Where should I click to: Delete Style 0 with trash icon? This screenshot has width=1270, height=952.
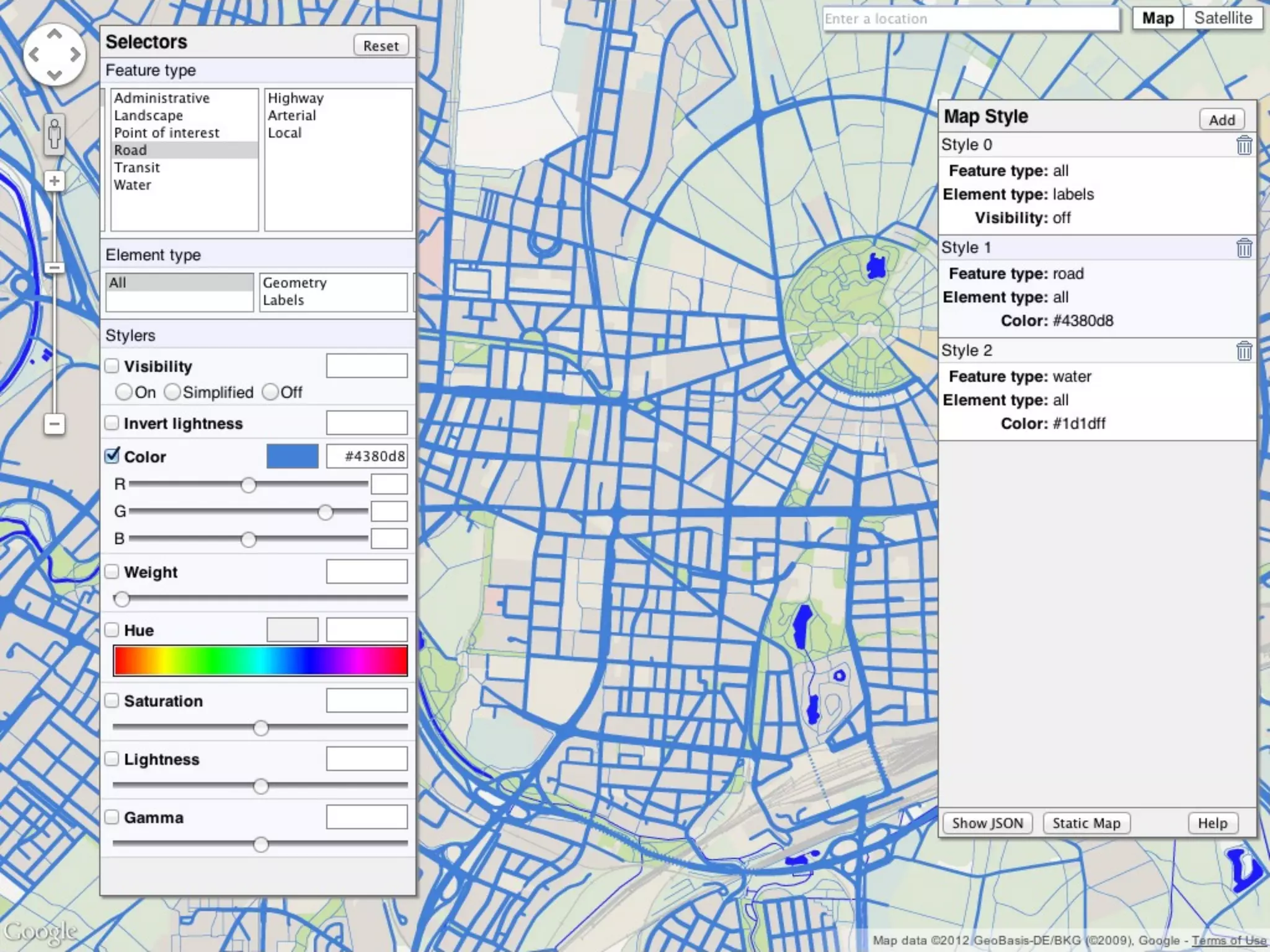[1243, 145]
